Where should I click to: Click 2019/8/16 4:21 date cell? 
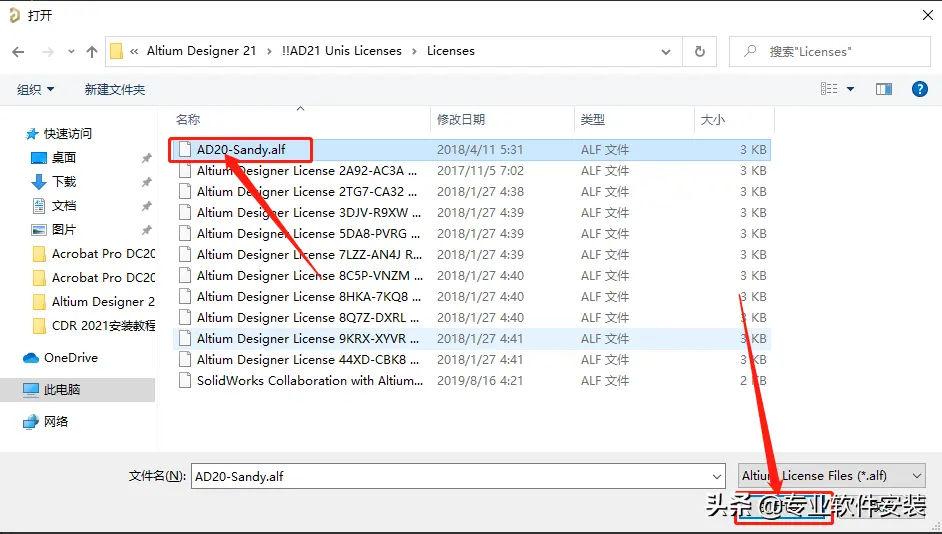click(x=480, y=381)
